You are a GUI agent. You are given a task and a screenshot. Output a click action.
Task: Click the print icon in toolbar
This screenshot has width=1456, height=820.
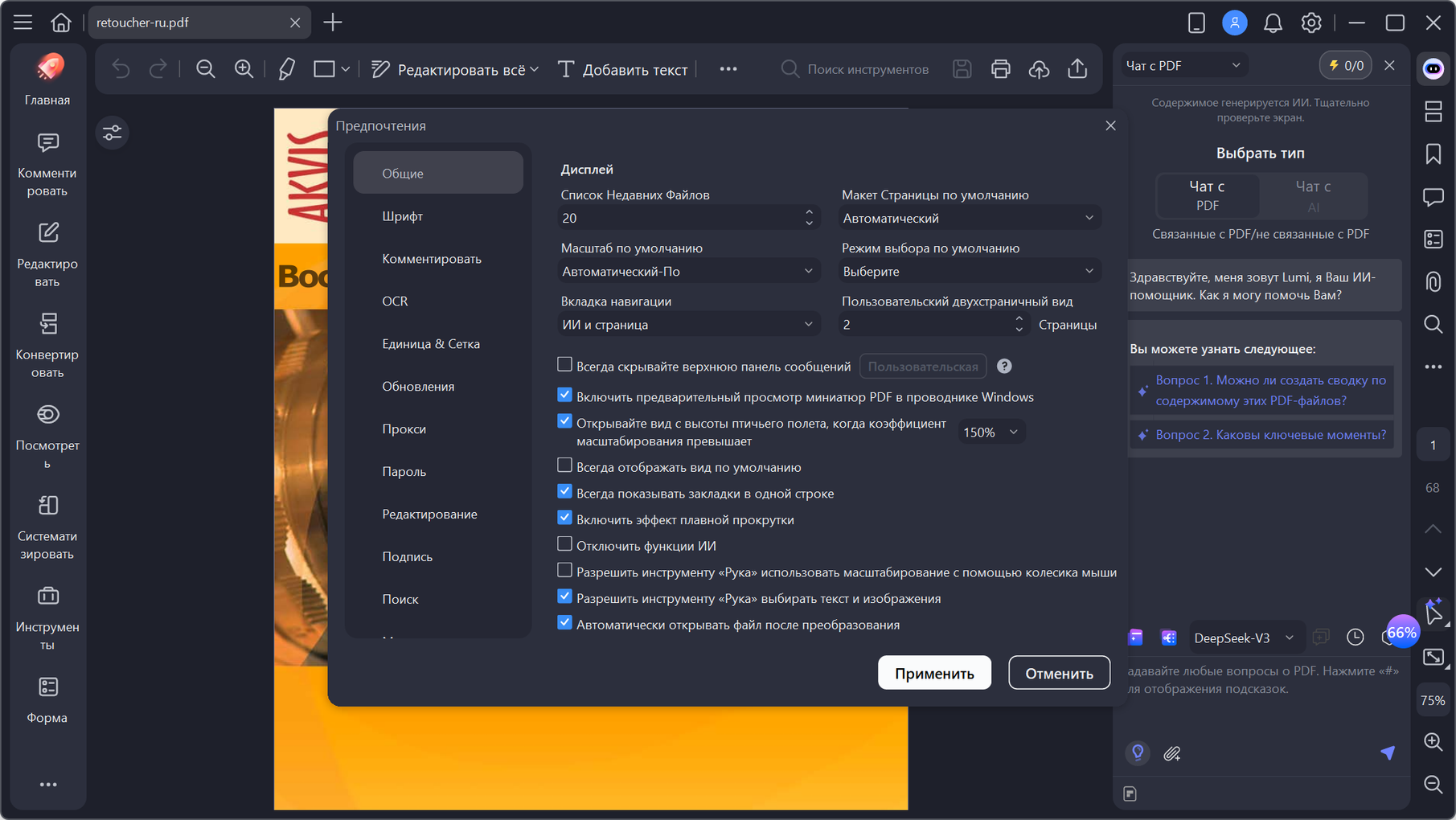(1000, 69)
